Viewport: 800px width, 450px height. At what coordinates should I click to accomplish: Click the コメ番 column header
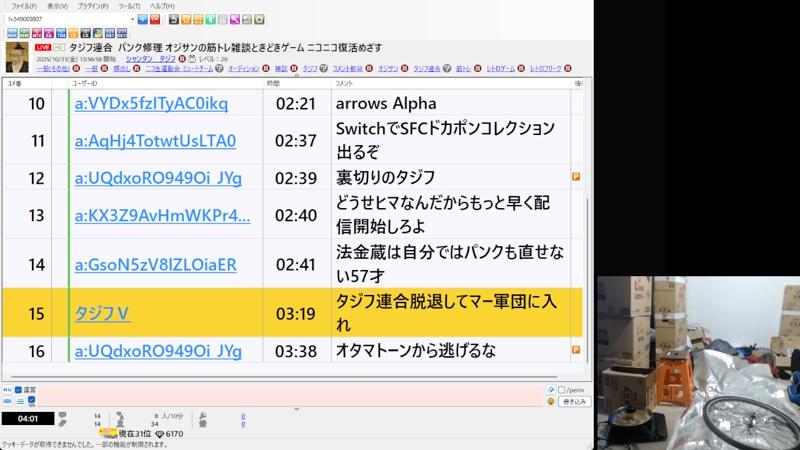[x=14, y=83]
